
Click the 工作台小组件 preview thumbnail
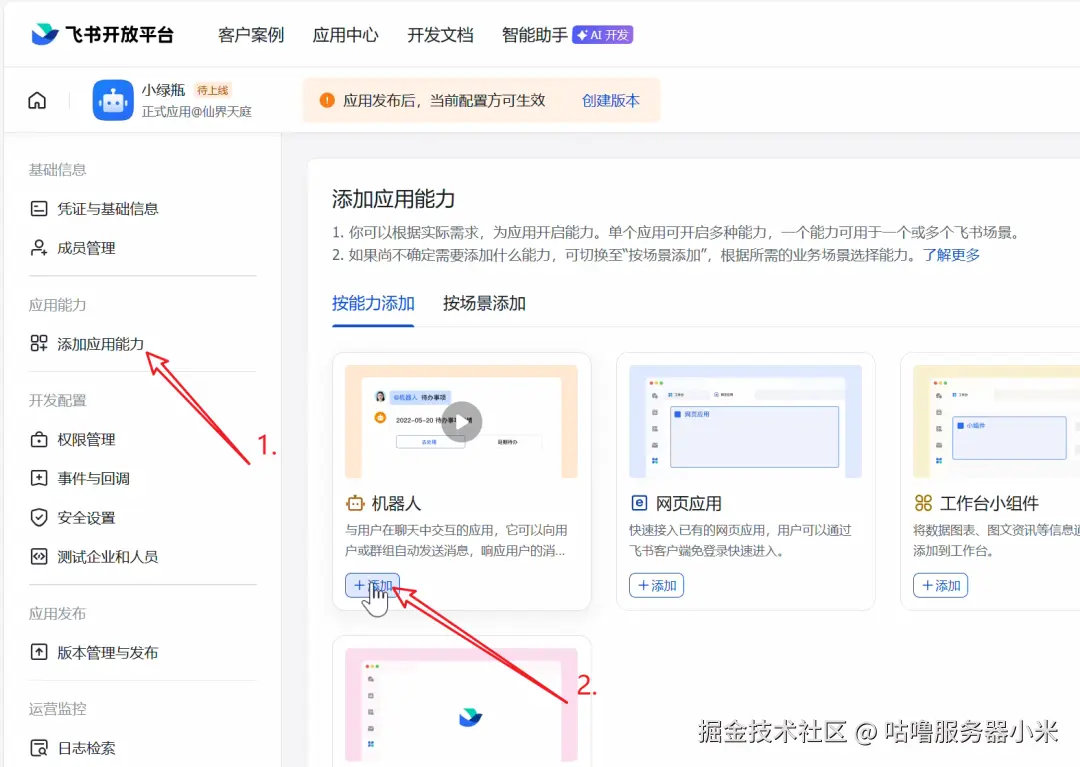(x=997, y=421)
